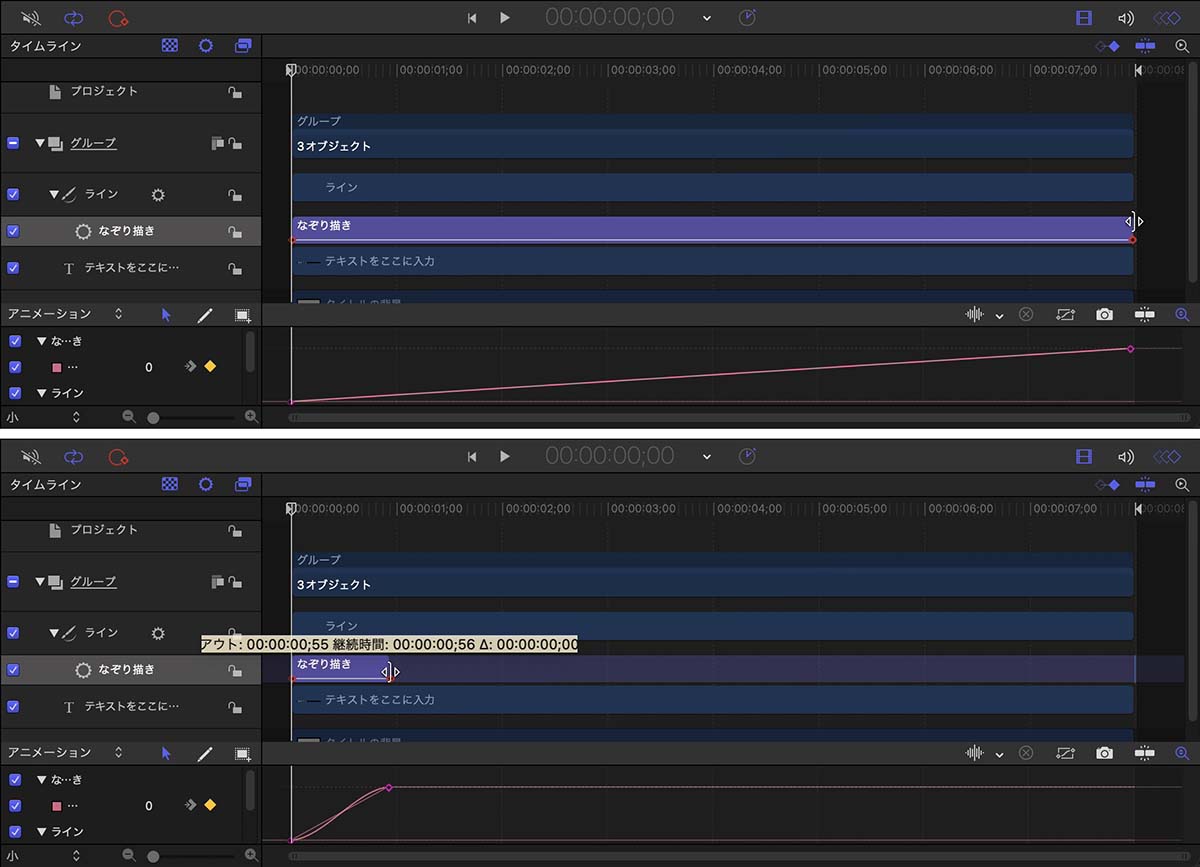Select purple なぞり描き bar in upper timeline

tap(711, 229)
